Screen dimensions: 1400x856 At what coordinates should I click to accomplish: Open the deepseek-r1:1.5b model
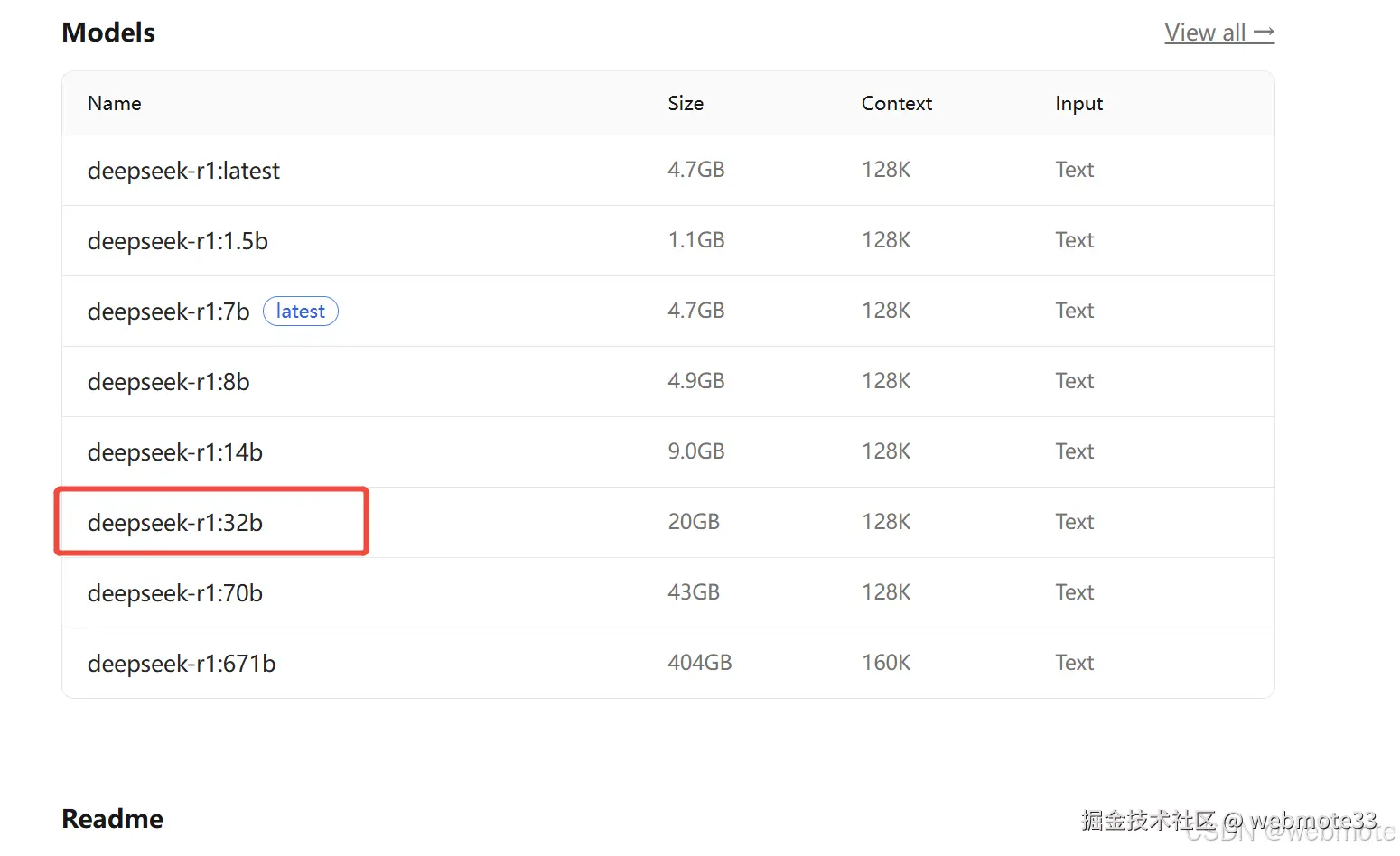point(177,241)
